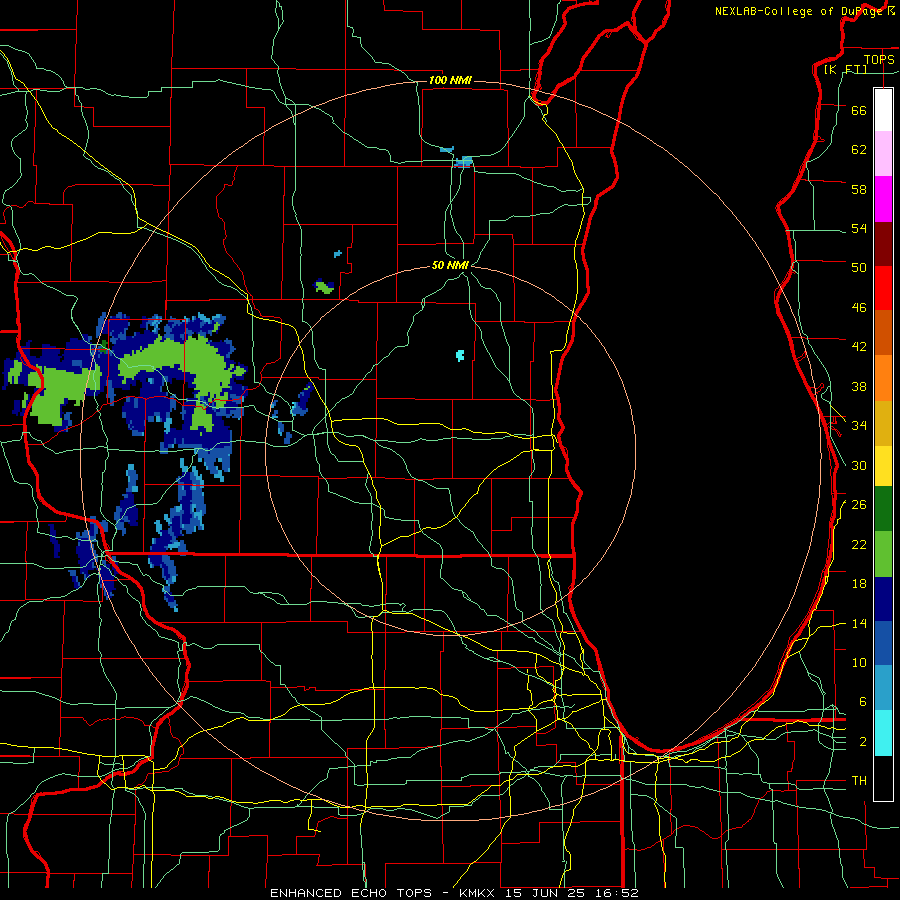Viewport: 900px width, 900px height.
Task: Click the '22' legend value
Action: 859,544
